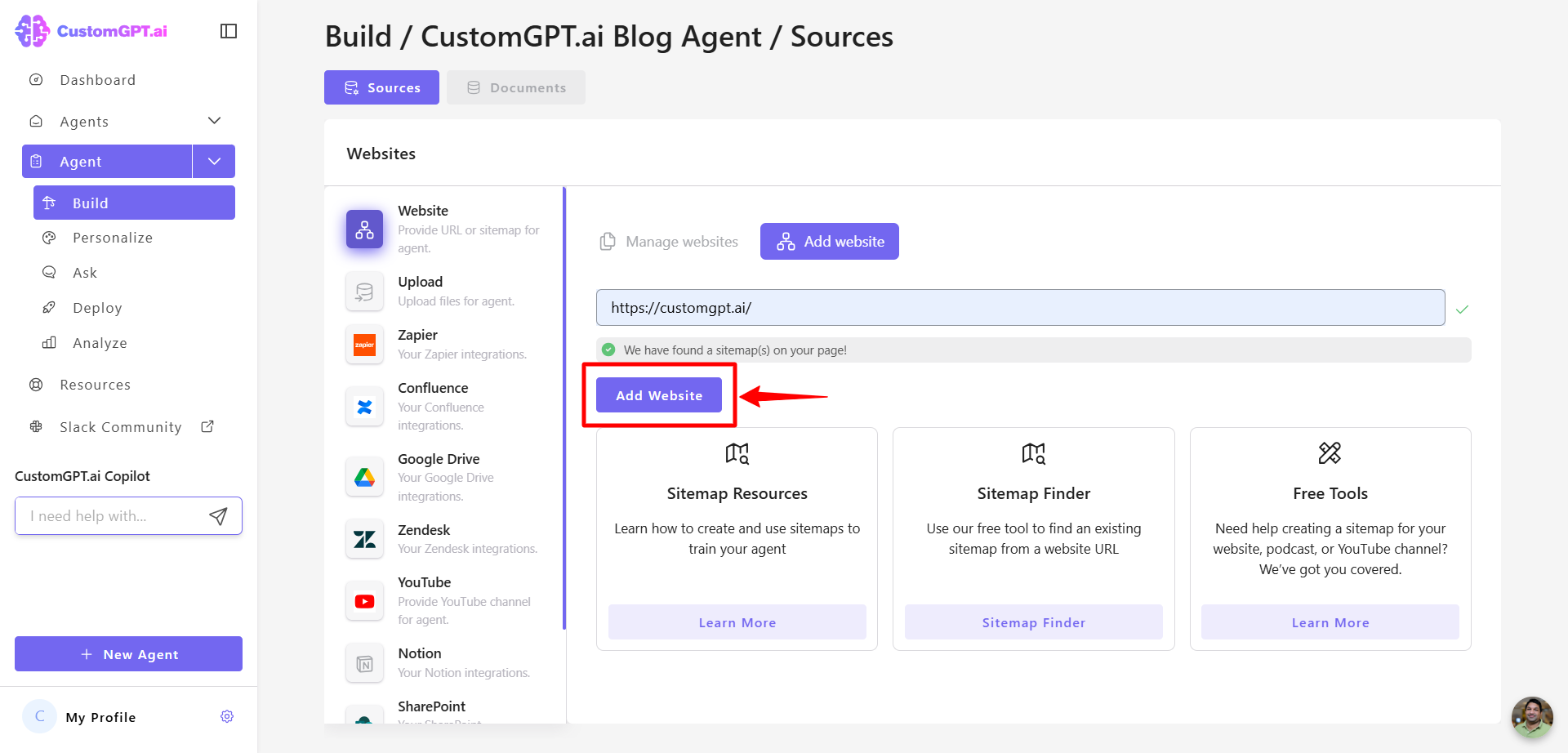Click the Resources lifebuoy icon
The height and width of the screenshot is (753, 1568).
(36, 385)
